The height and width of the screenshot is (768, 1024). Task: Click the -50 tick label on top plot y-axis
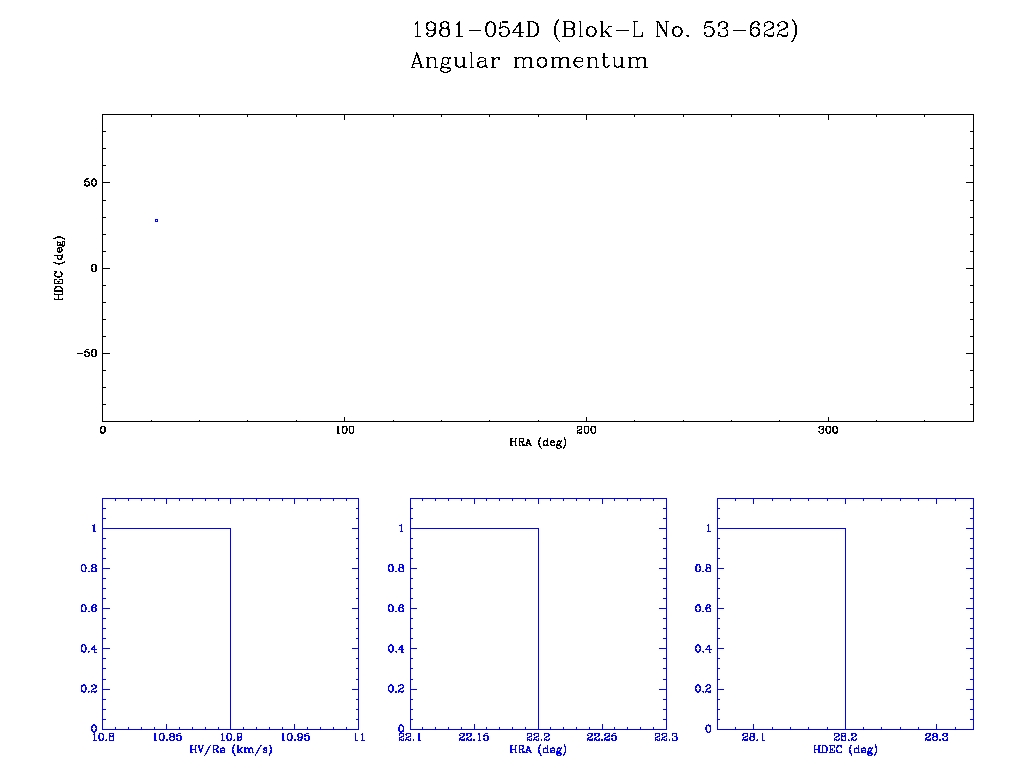[85, 353]
